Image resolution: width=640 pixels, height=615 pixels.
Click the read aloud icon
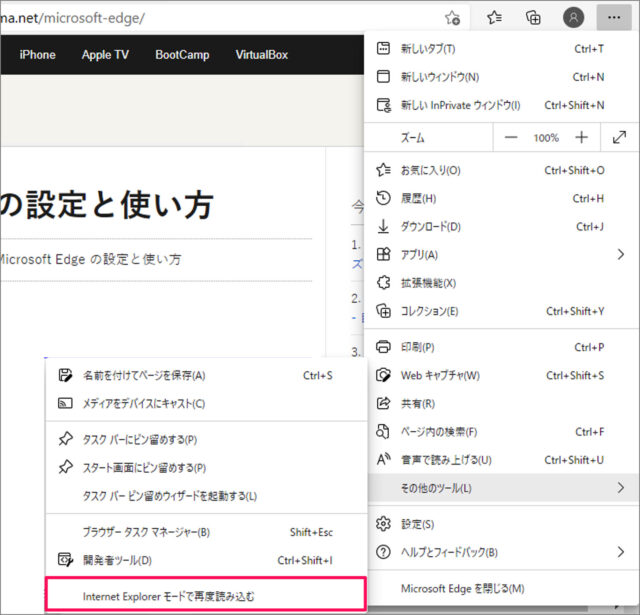point(383,460)
